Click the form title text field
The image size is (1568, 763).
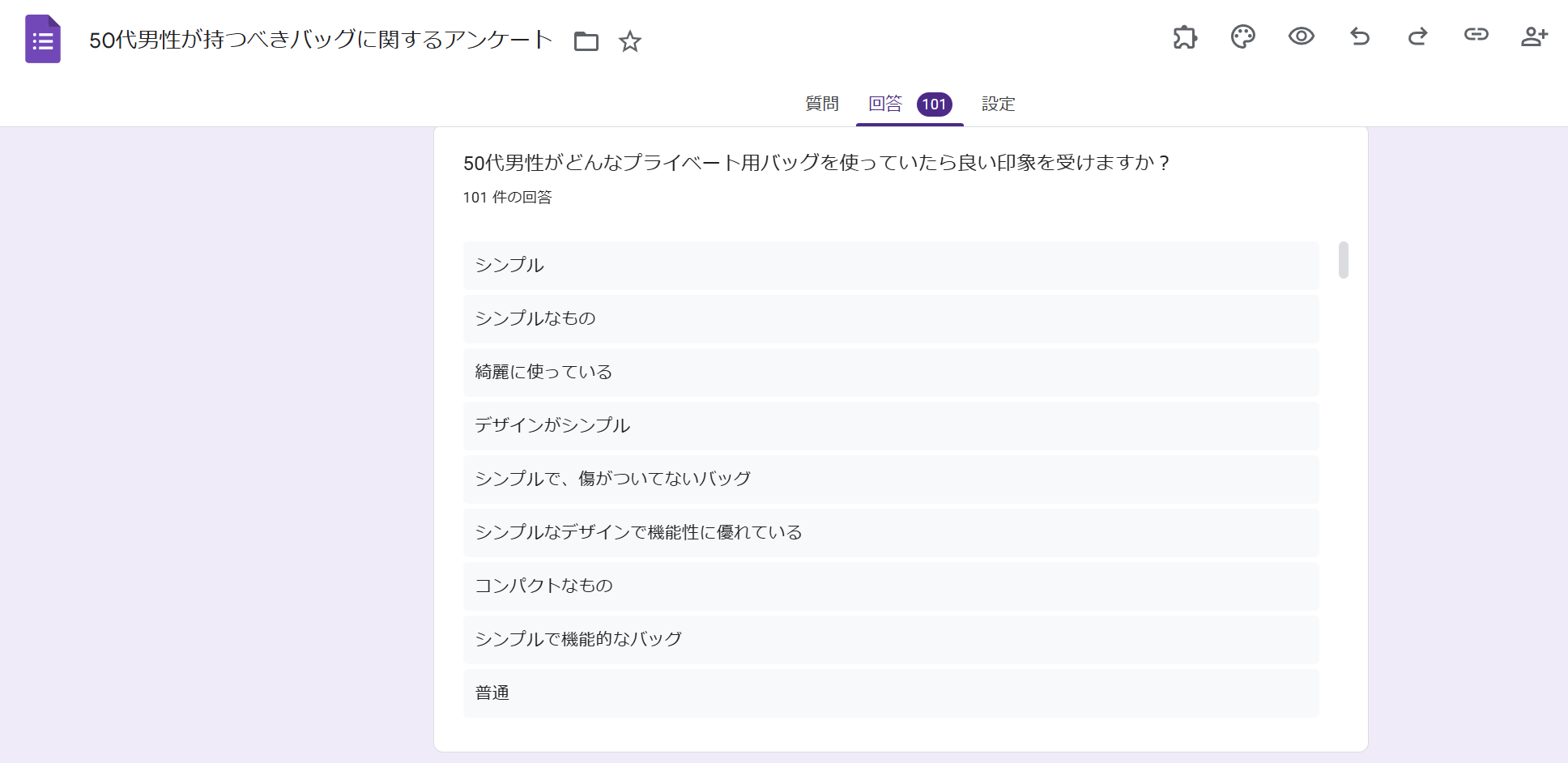[321, 40]
